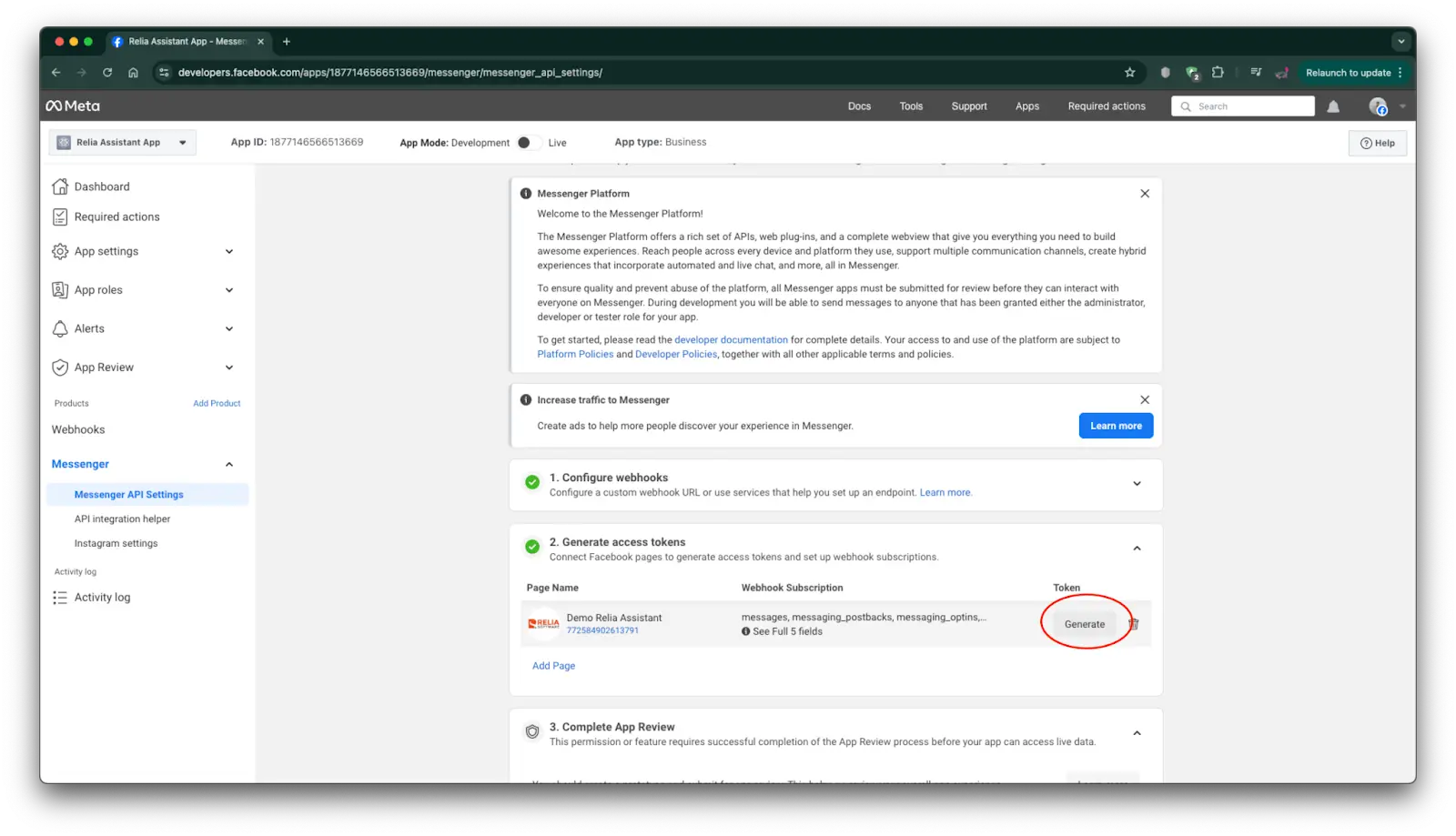
Task: Generate a token for Demo Relia Assistant
Action: coord(1084,623)
